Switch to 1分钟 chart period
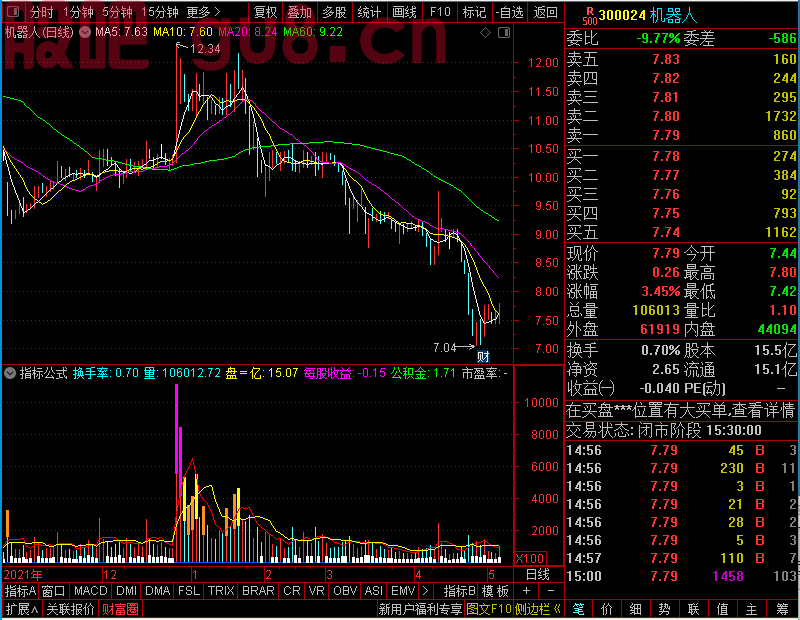Viewport: 800px width, 620px height. (x=79, y=12)
